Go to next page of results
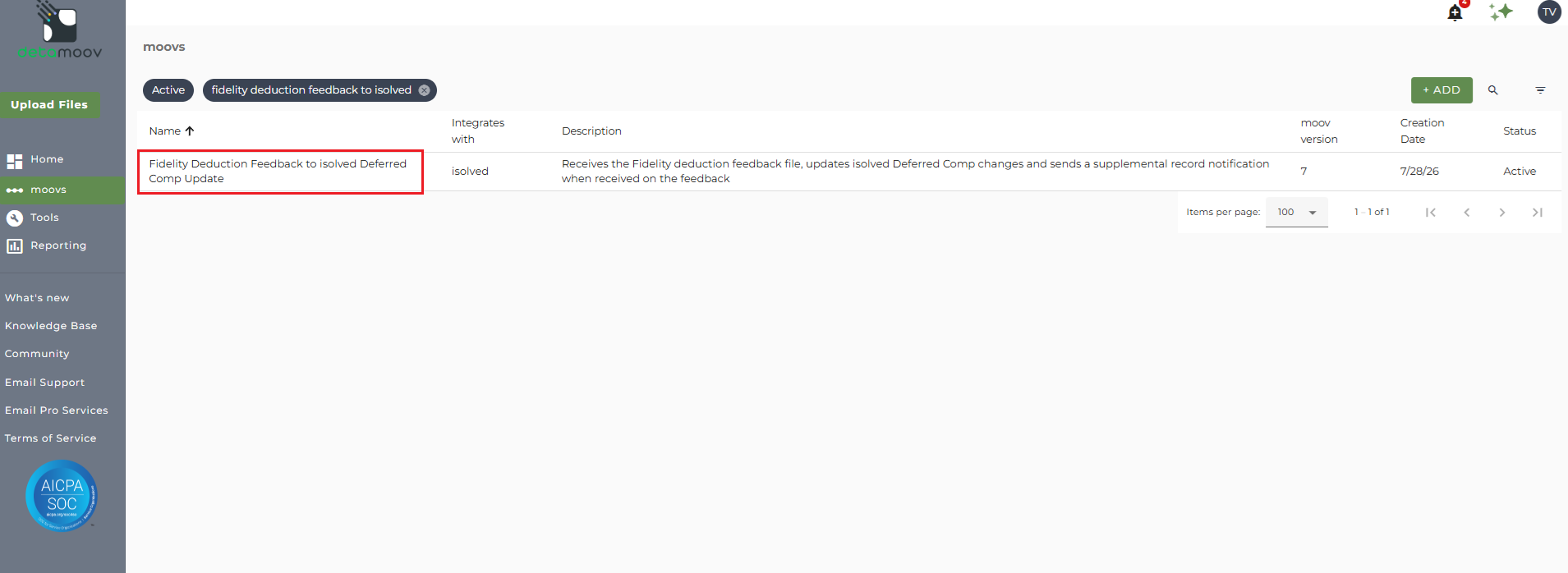This screenshot has width=1568, height=573. (1502, 213)
